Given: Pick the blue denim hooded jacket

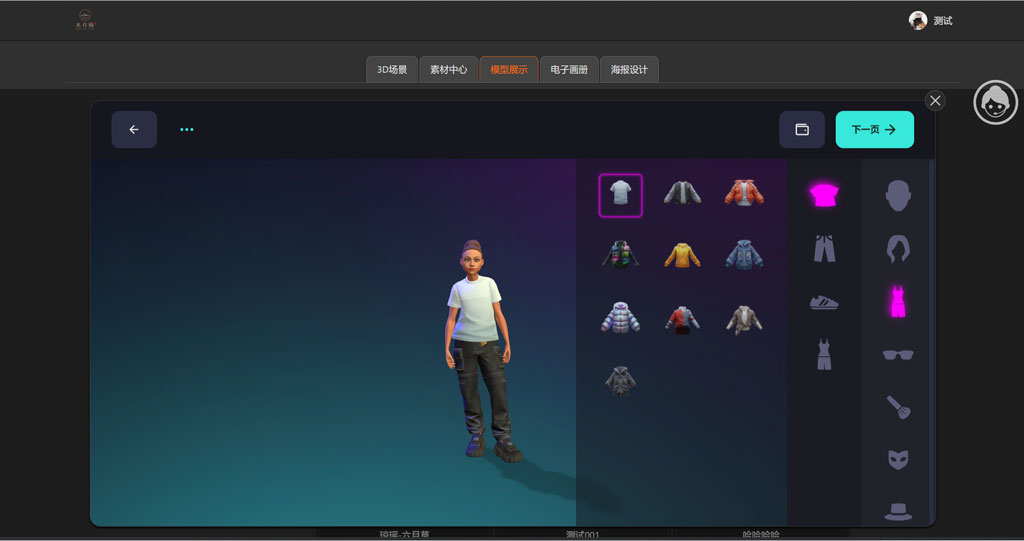Looking at the screenshot, I should tap(744, 255).
